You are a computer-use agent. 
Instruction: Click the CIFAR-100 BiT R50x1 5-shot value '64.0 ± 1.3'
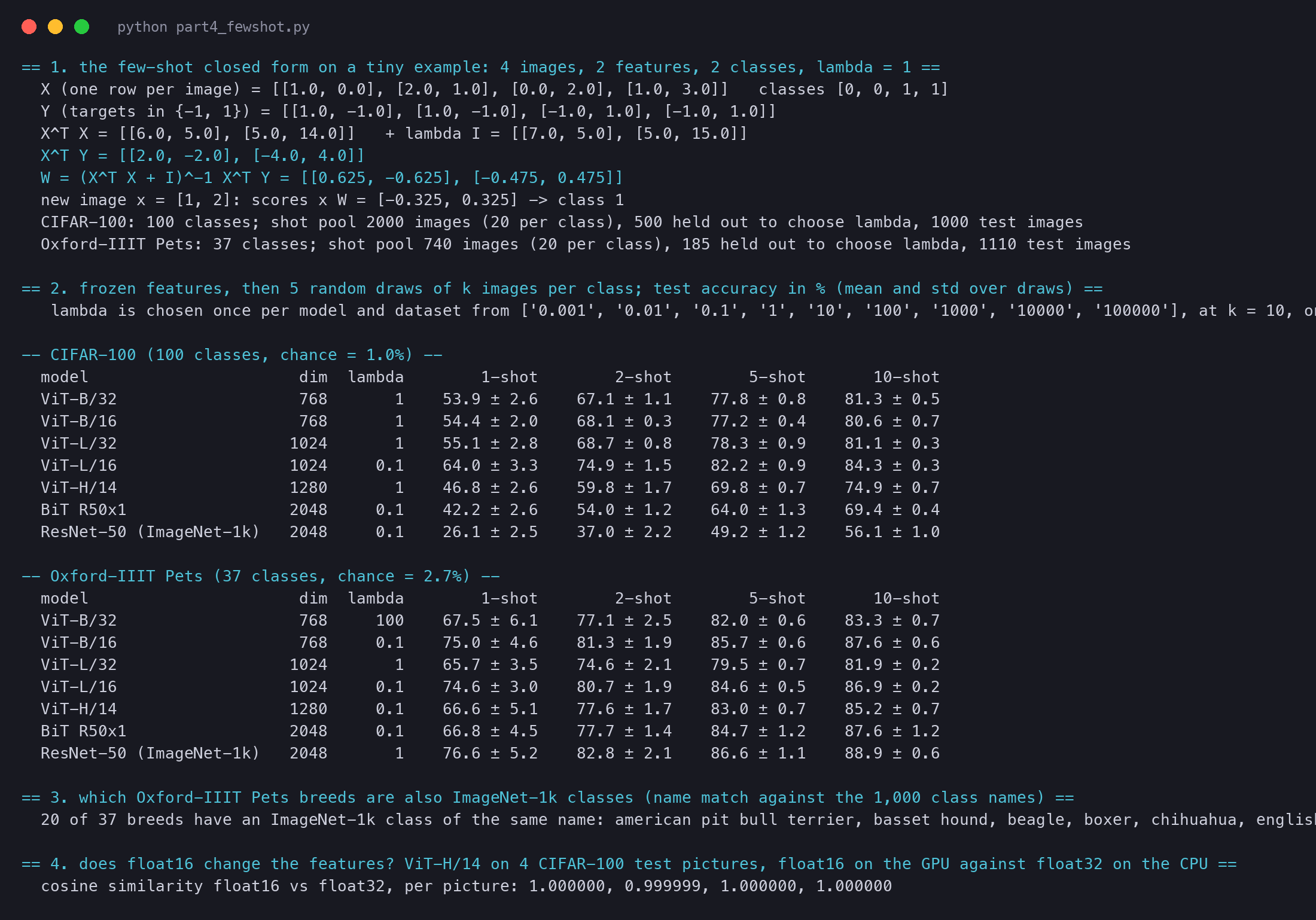click(758, 510)
